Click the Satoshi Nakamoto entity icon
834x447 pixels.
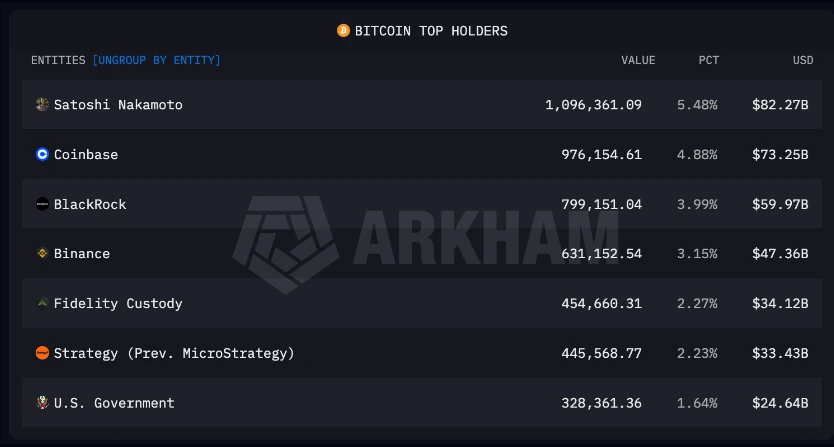point(42,105)
